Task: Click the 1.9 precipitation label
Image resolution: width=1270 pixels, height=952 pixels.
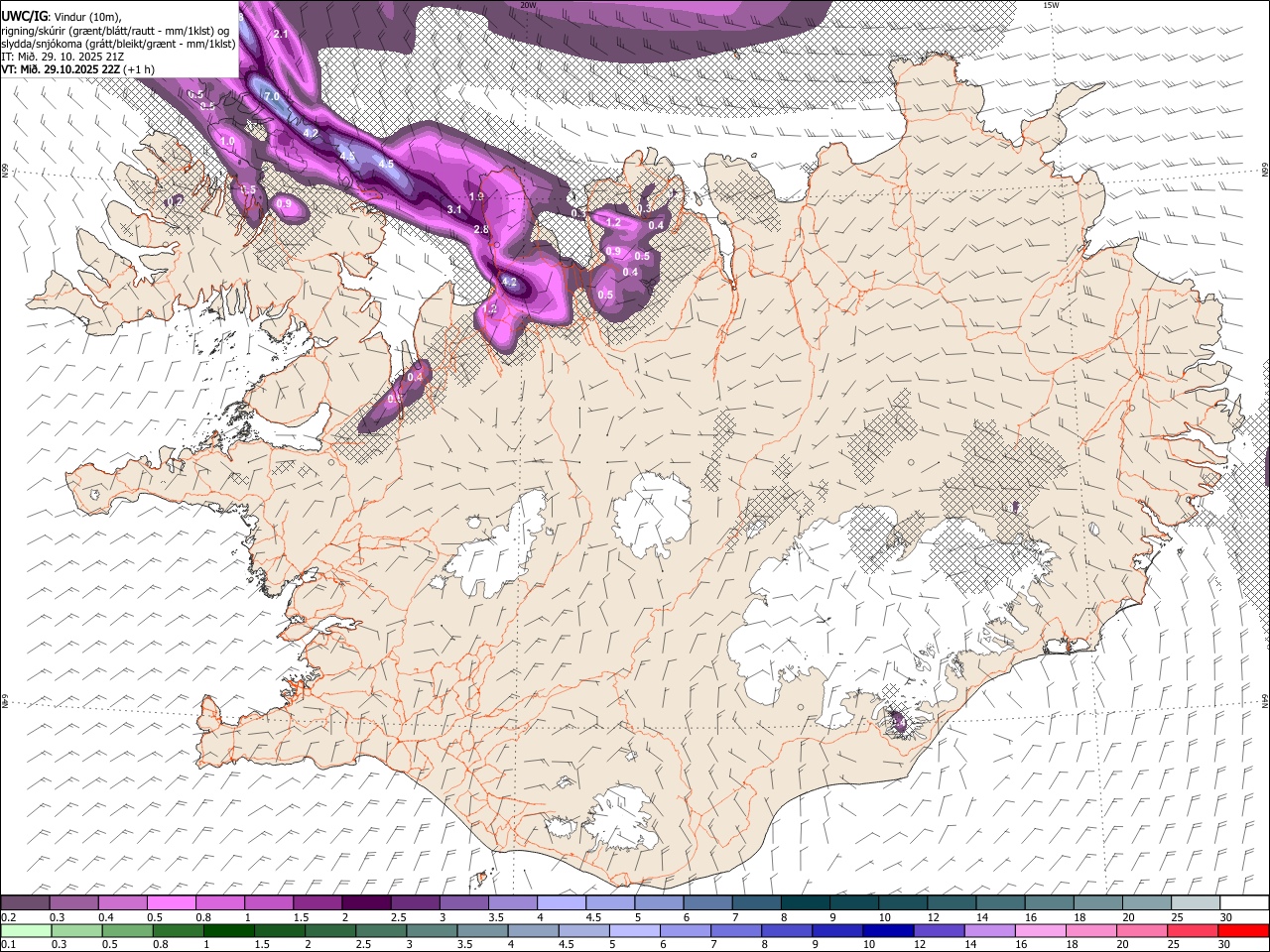Action: click(x=476, y=196)
